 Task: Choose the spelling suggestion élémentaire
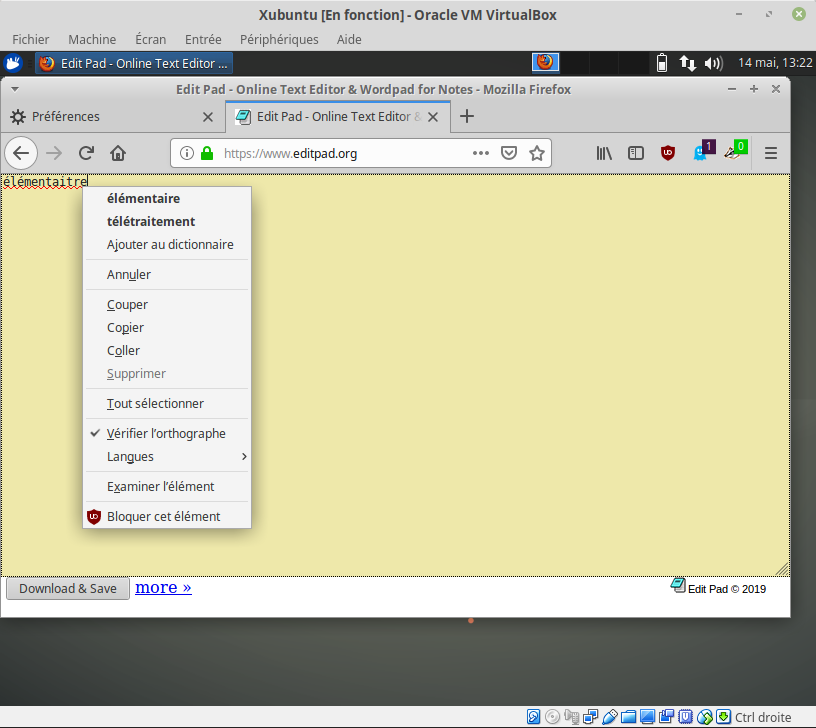(x=143, y=198)
